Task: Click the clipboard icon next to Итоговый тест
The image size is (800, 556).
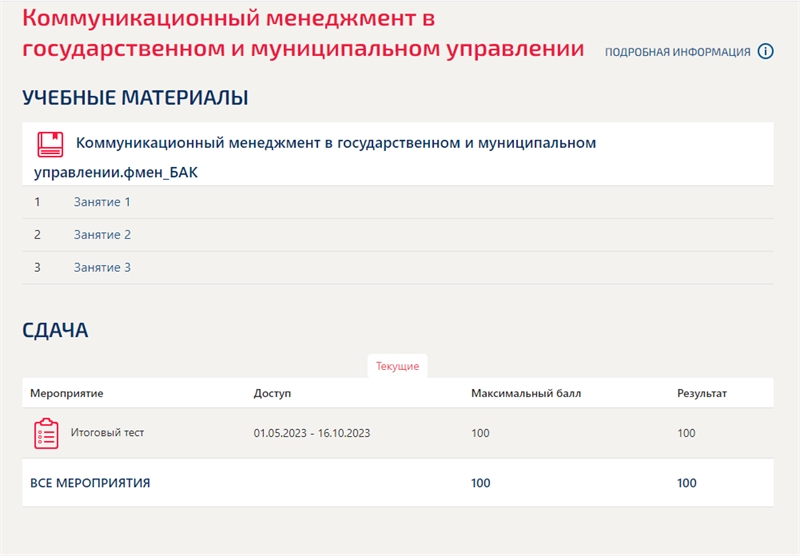Action: (46, 434)
